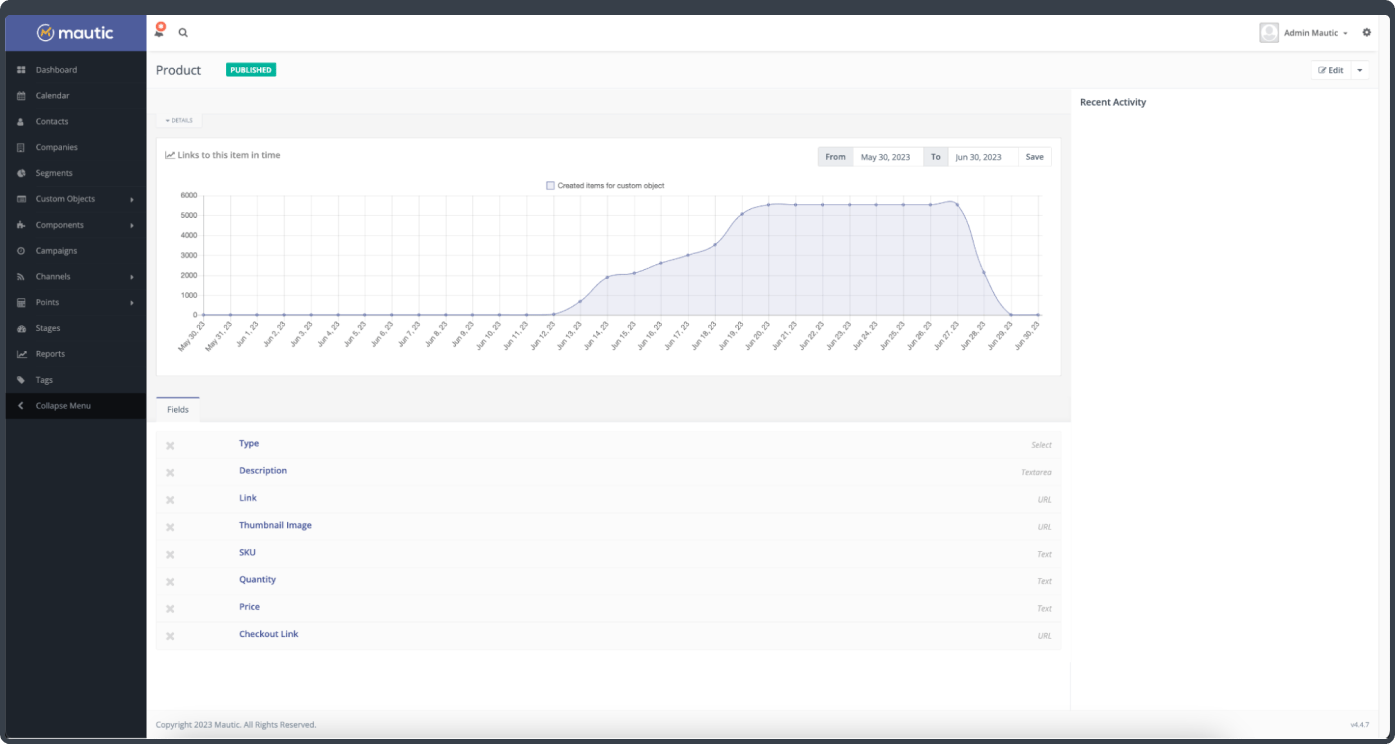Expand the Details toggle section
The image size is (1395, 745).
pyautogui.click(x=179, y=120)
